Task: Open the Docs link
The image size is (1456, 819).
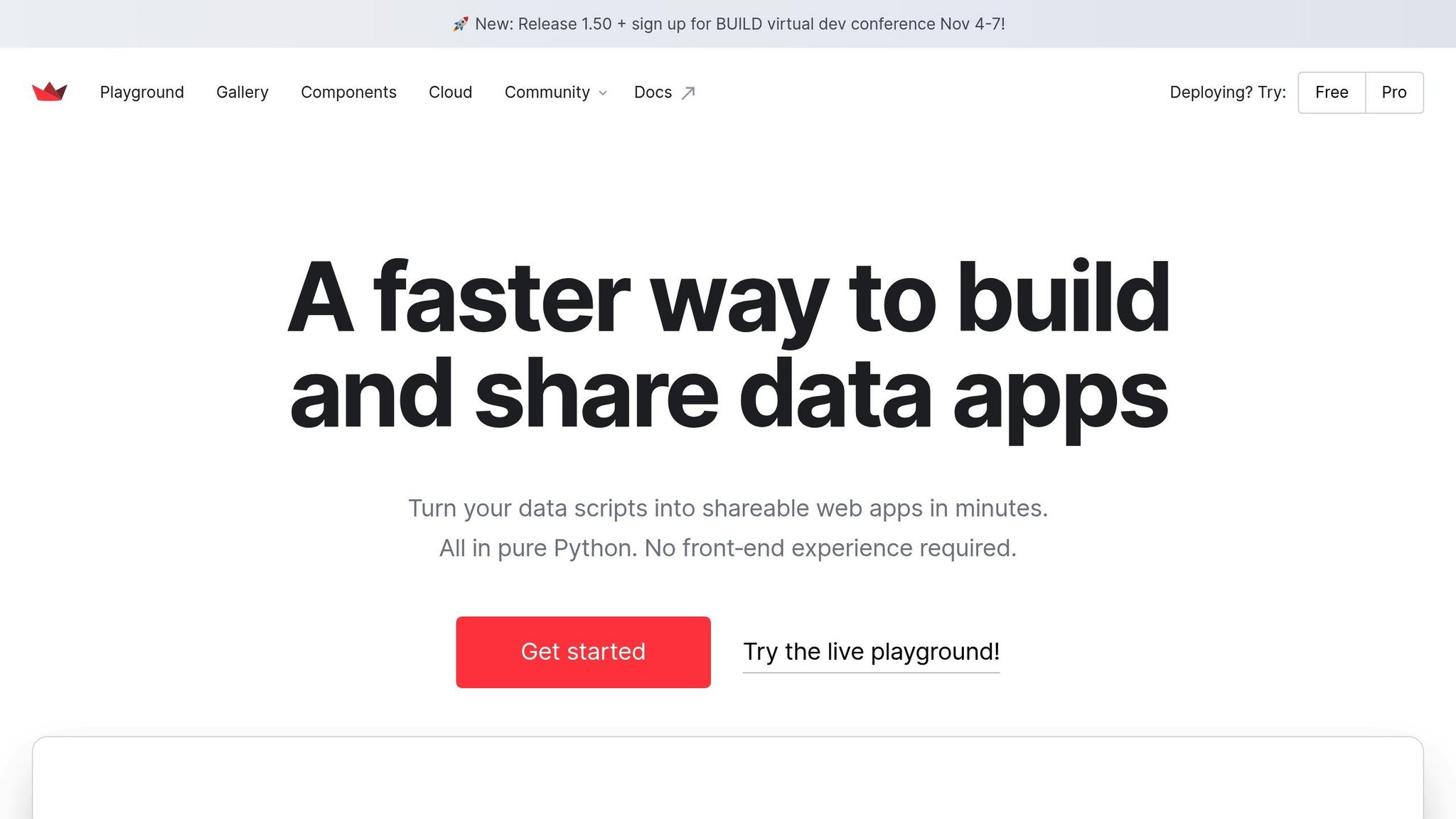Action: click(653, 92)
